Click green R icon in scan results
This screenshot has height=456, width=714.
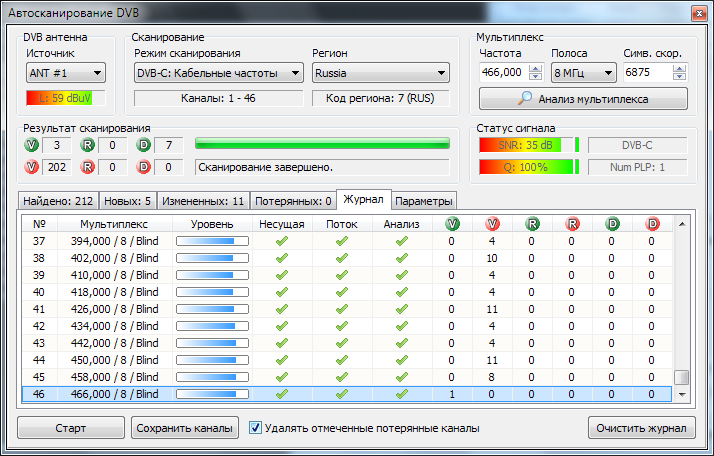pyautogui.click(x=88, y=146)
